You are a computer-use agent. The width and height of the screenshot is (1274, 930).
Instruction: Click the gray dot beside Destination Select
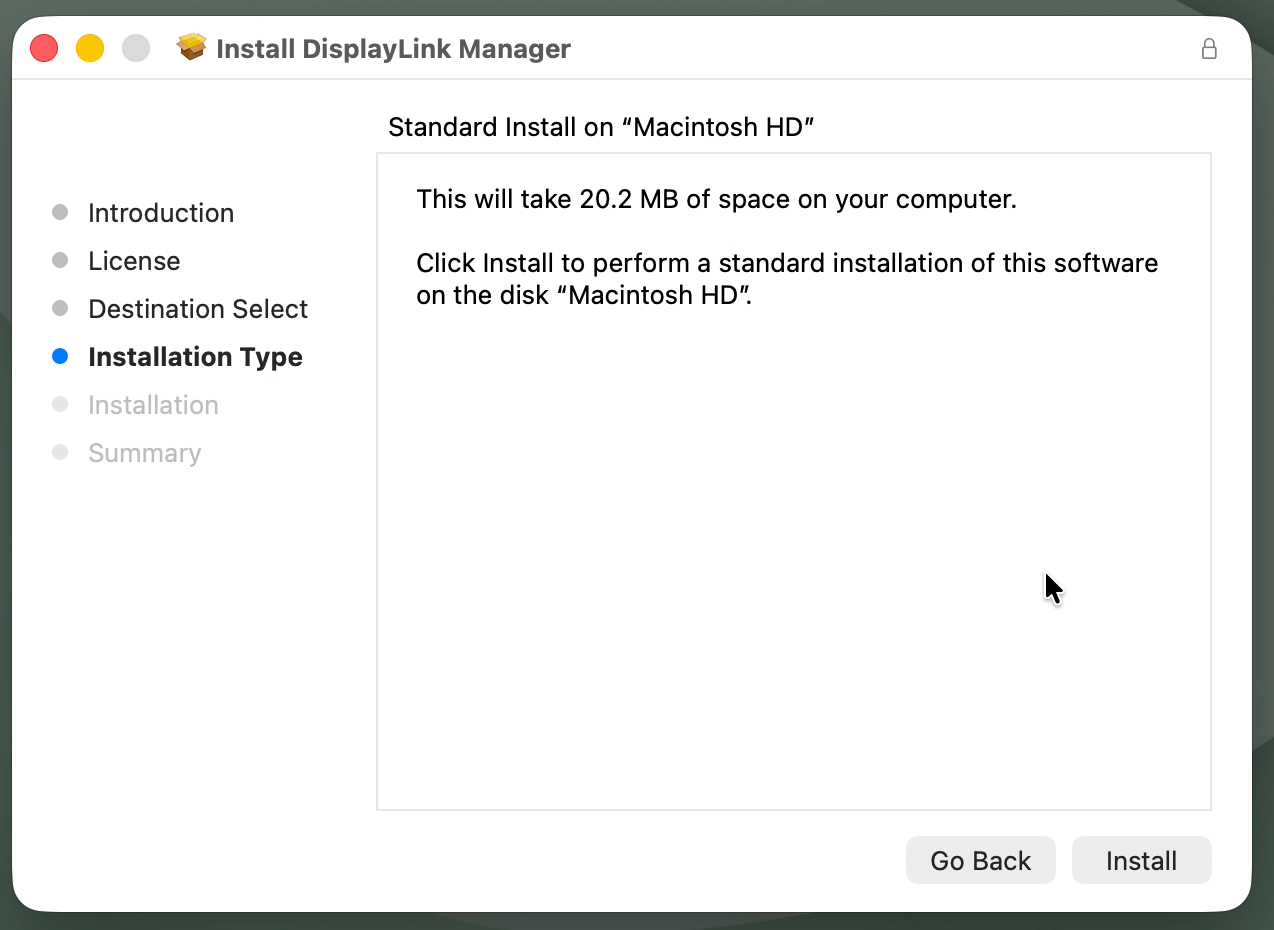[x=60, y=308]
